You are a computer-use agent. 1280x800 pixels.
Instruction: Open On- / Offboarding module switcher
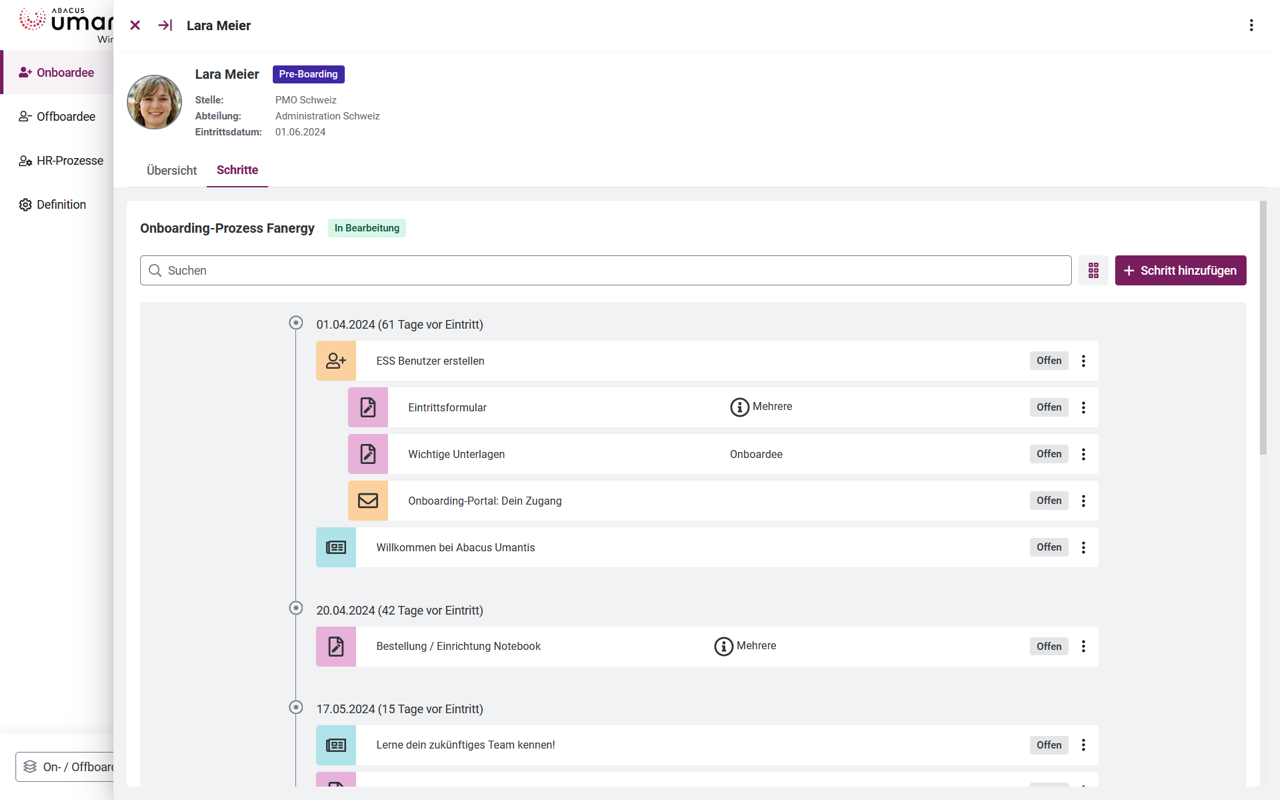[66, 767]
